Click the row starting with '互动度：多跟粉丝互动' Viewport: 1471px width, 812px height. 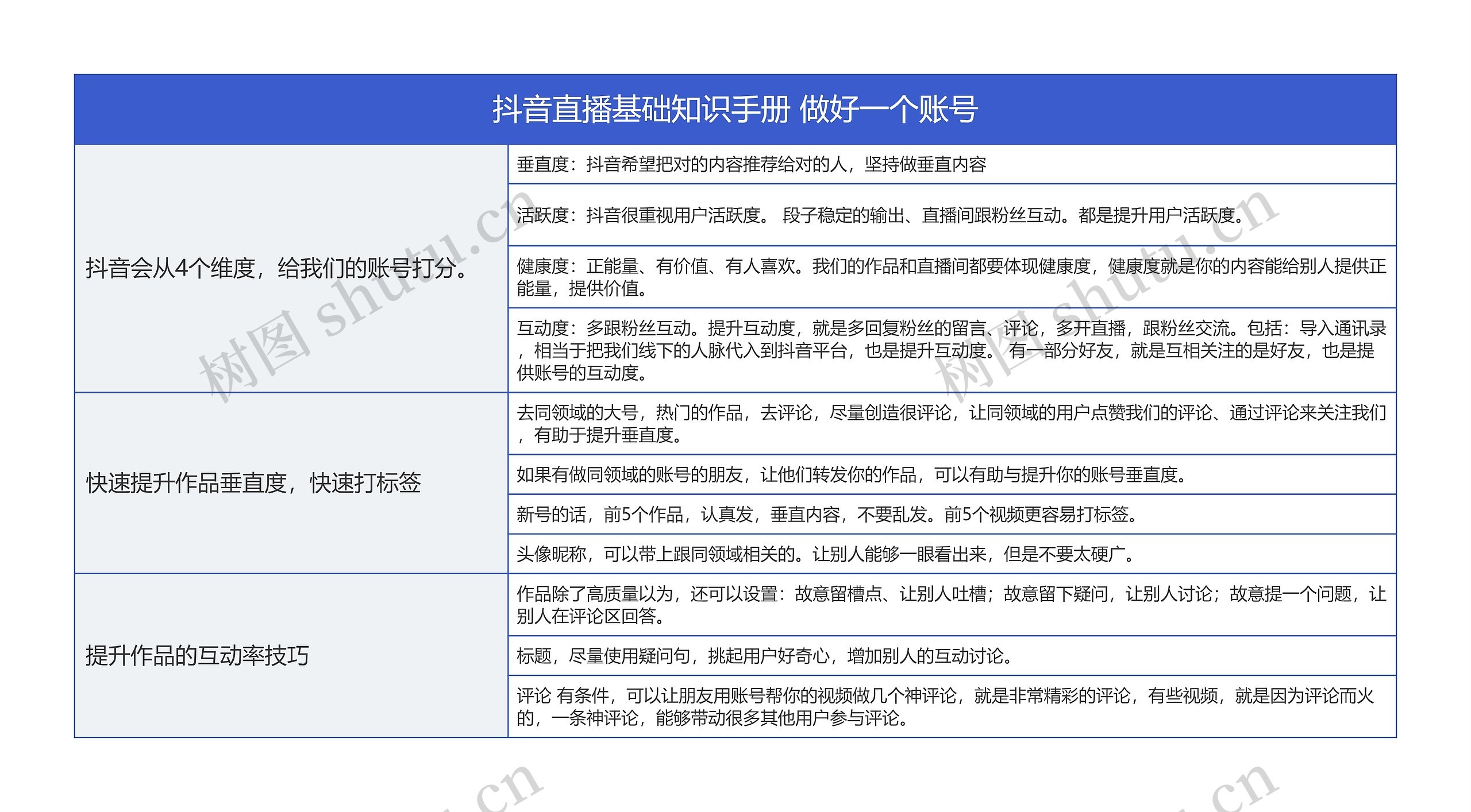[952, 350]
